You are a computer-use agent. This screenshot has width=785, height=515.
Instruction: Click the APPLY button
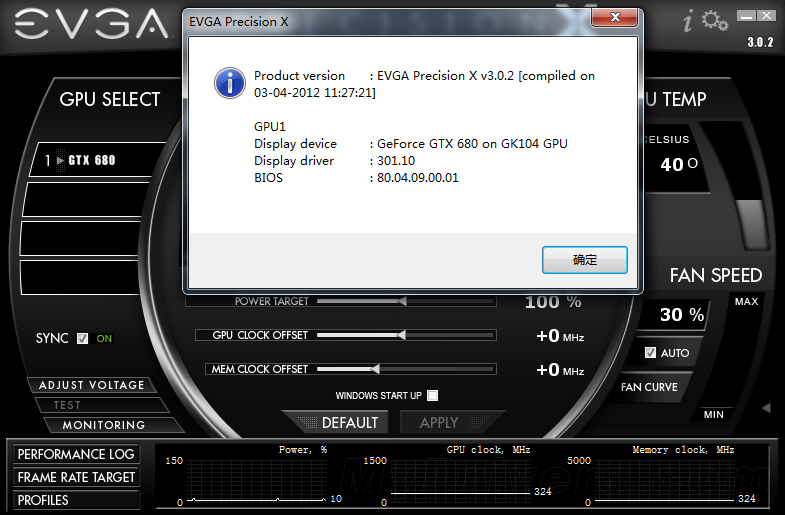click(450, 422)
